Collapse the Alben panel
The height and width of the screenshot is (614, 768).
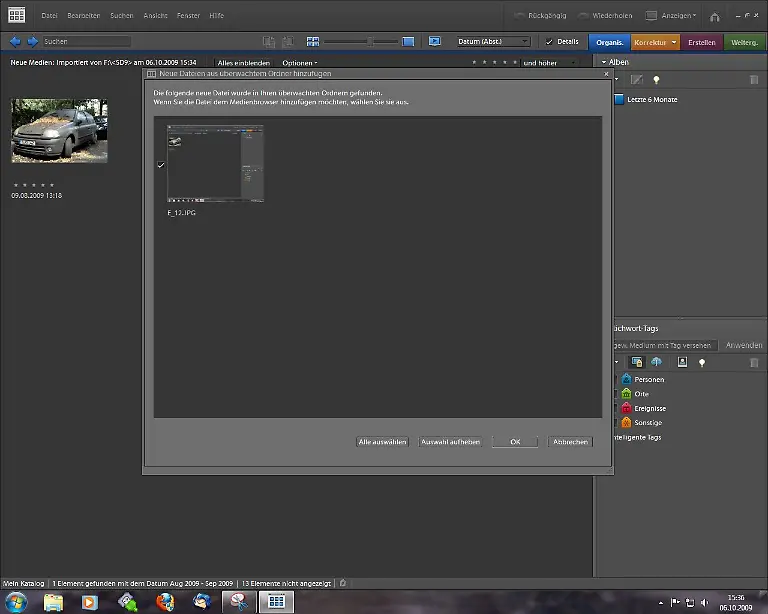[x=604, y=62]
